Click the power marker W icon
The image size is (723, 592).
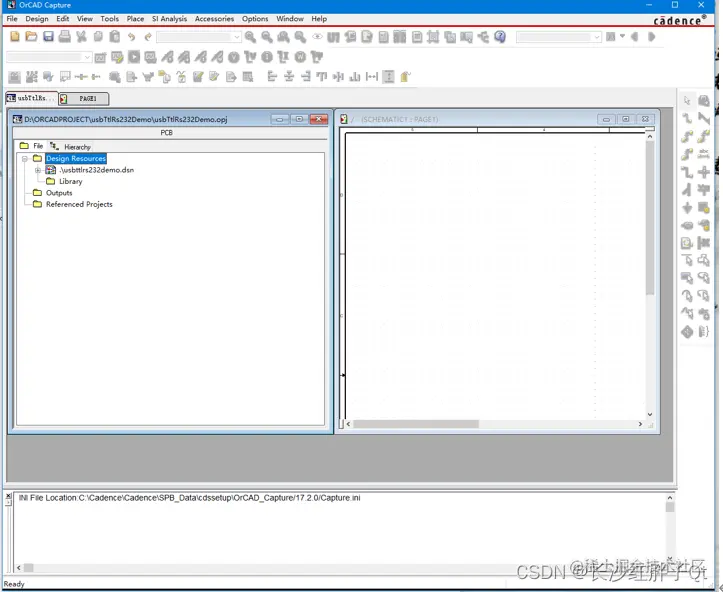(x=300, y=57)
